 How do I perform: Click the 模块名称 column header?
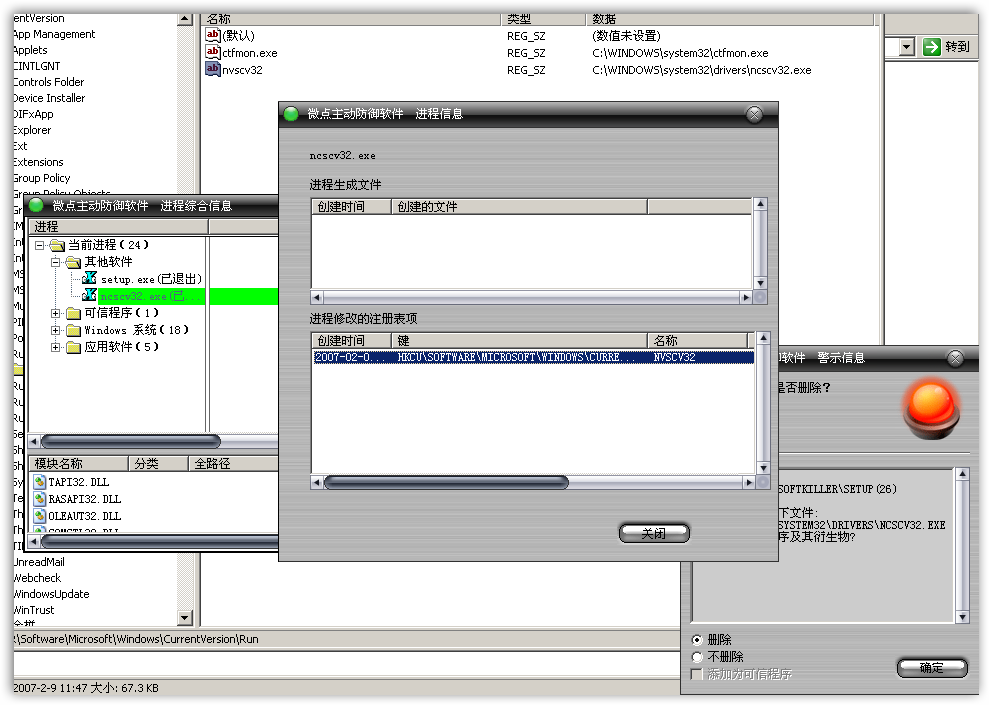pyautogui.click(x=79, y=464)
